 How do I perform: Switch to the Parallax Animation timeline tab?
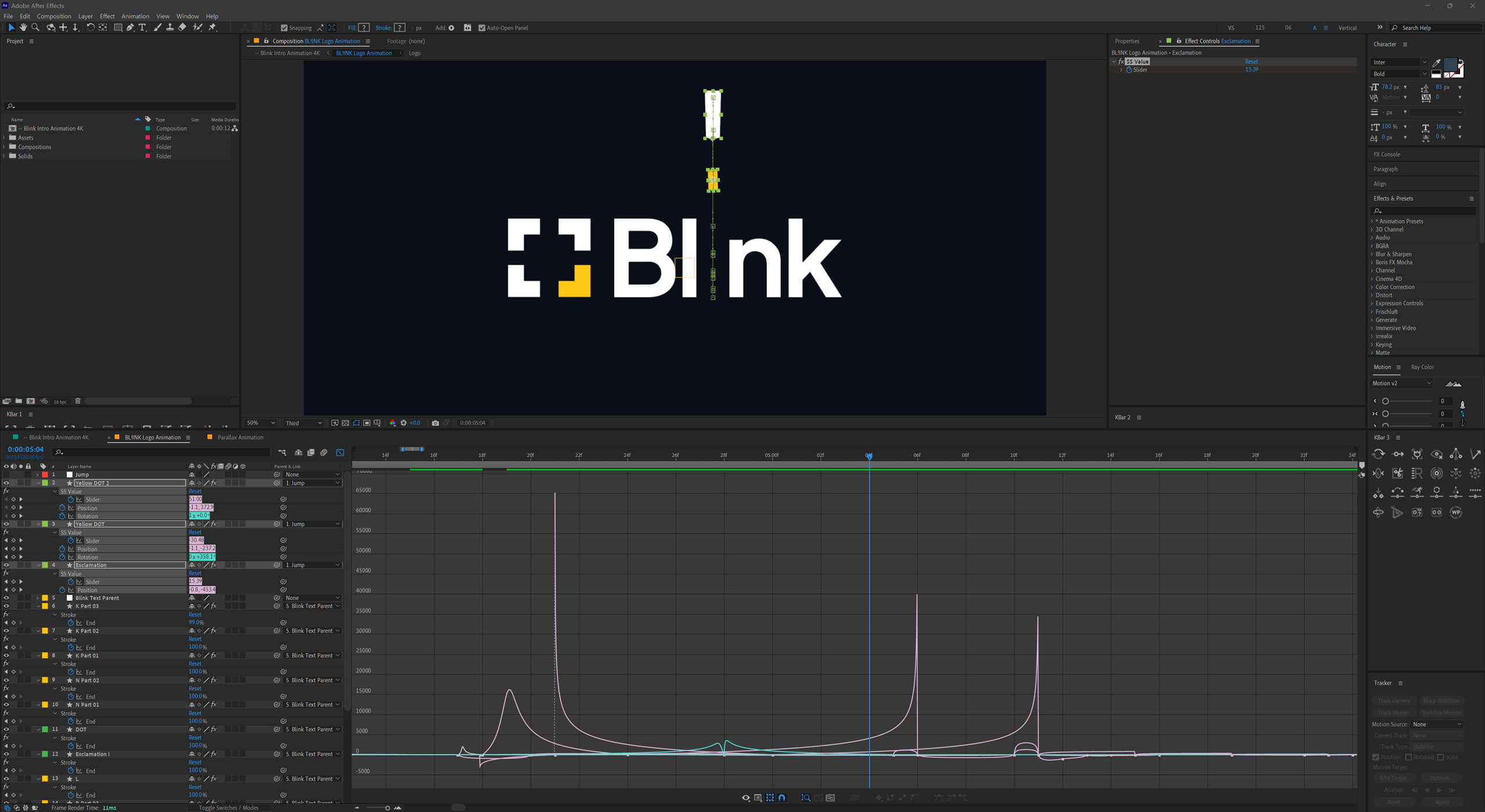pos(240,437)
